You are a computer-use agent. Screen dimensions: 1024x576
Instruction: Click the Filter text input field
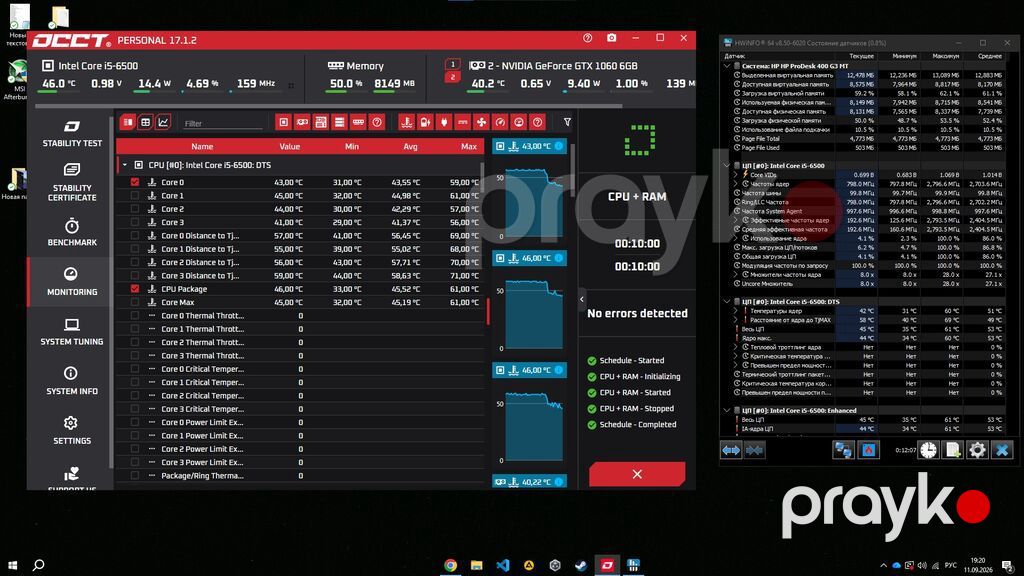point(223,123)
